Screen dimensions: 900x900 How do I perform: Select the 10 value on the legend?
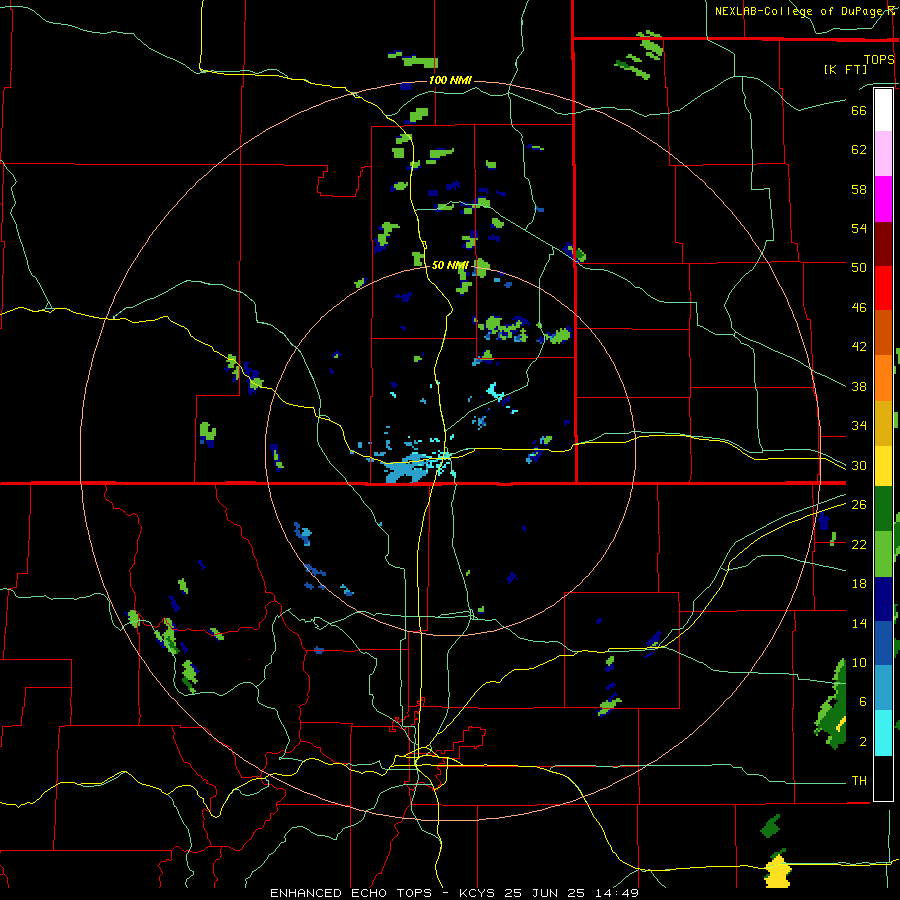coord(859,663)
